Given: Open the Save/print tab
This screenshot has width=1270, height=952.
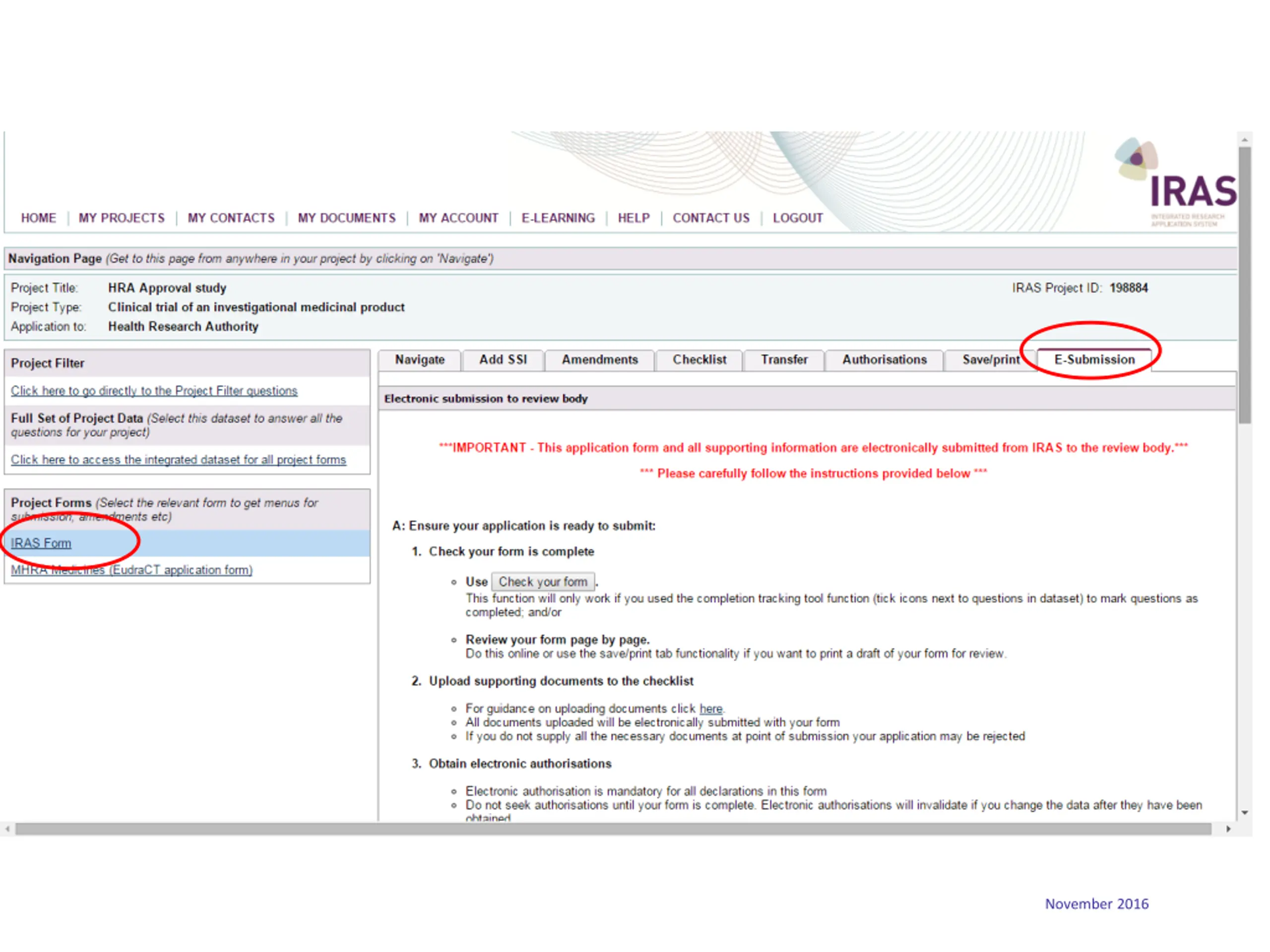Looking at the screenshot, I should click(x=990, y=360).
